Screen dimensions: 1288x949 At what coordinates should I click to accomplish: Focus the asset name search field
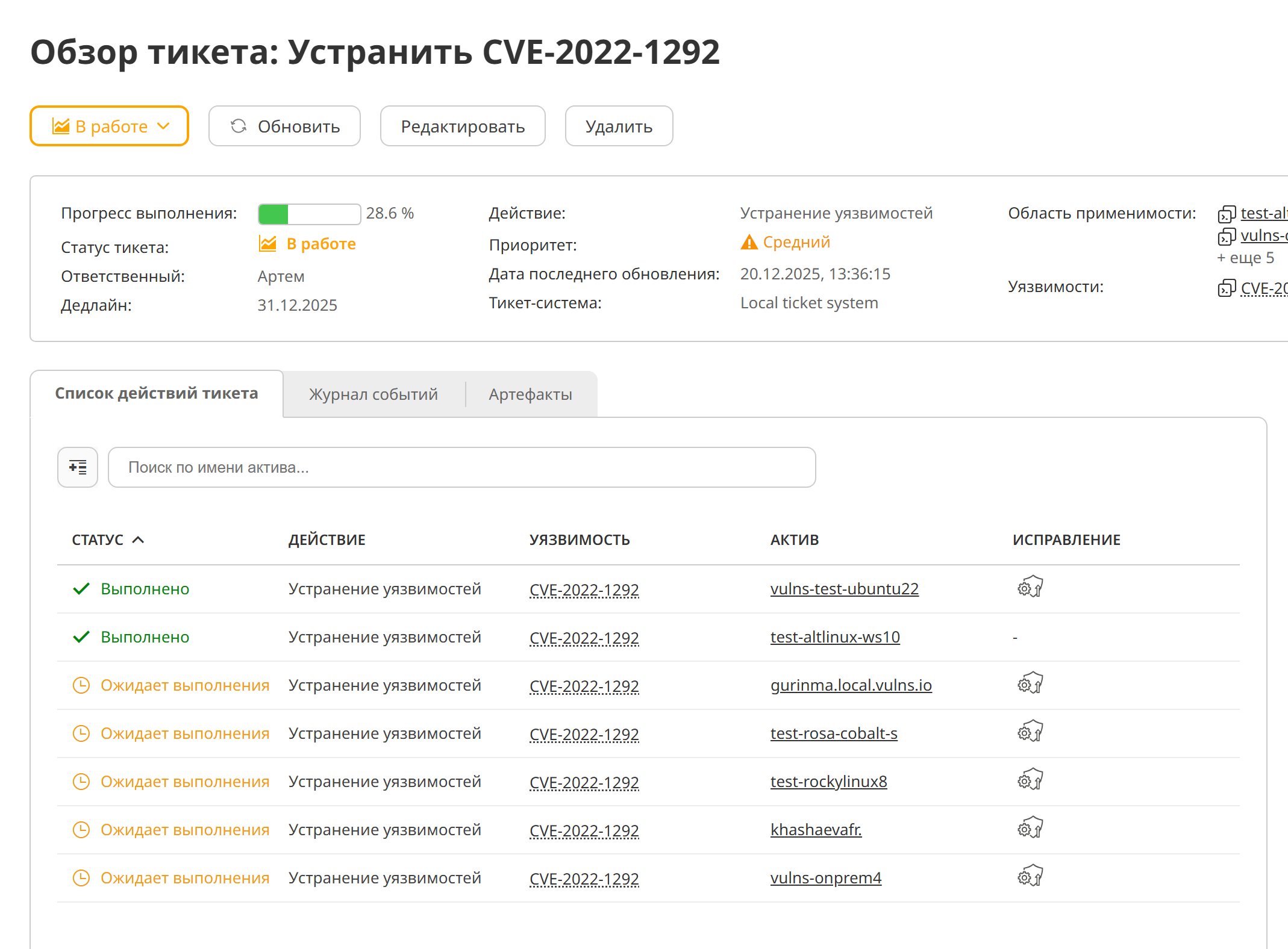461,467
